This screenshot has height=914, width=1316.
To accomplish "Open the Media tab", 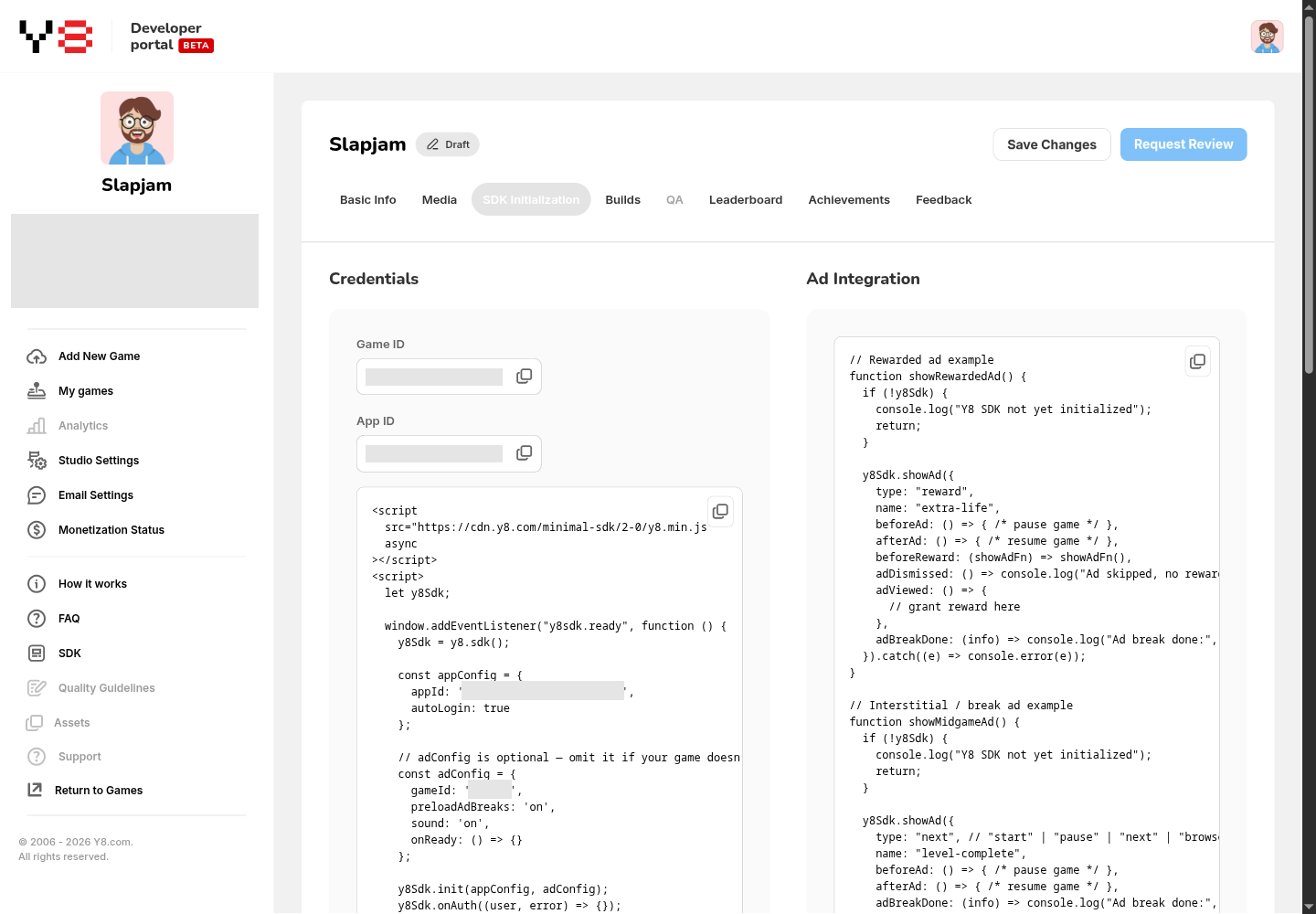I will coord(440,200).
